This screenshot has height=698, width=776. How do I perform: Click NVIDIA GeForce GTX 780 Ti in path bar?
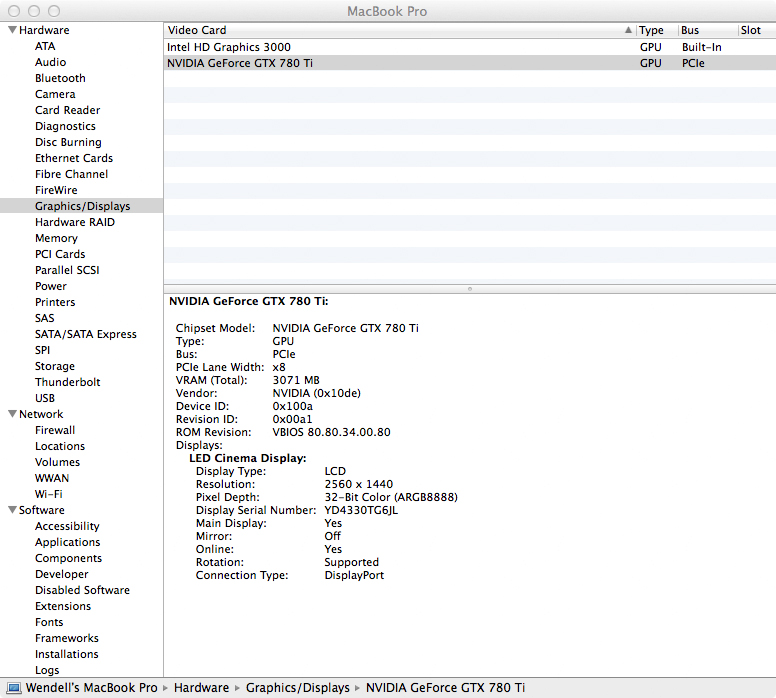click(445, 688)
